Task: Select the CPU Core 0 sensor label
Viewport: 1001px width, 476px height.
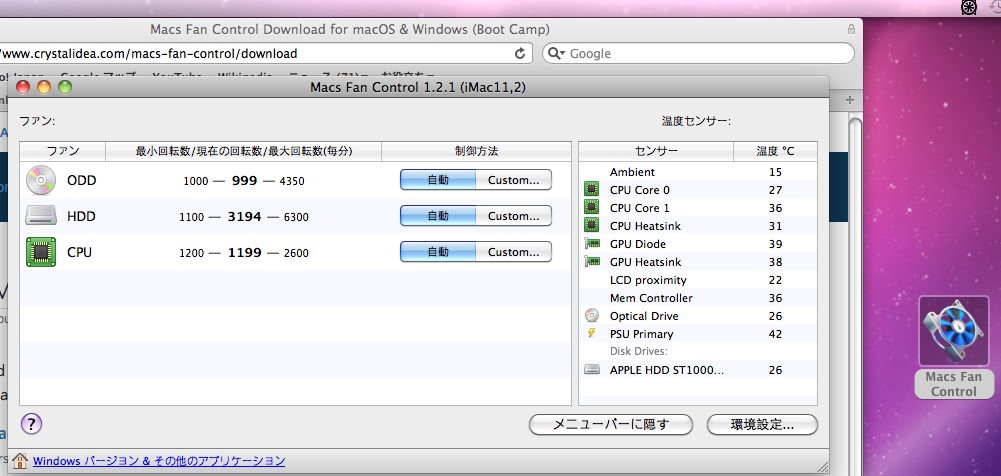Action: [640, 190]
